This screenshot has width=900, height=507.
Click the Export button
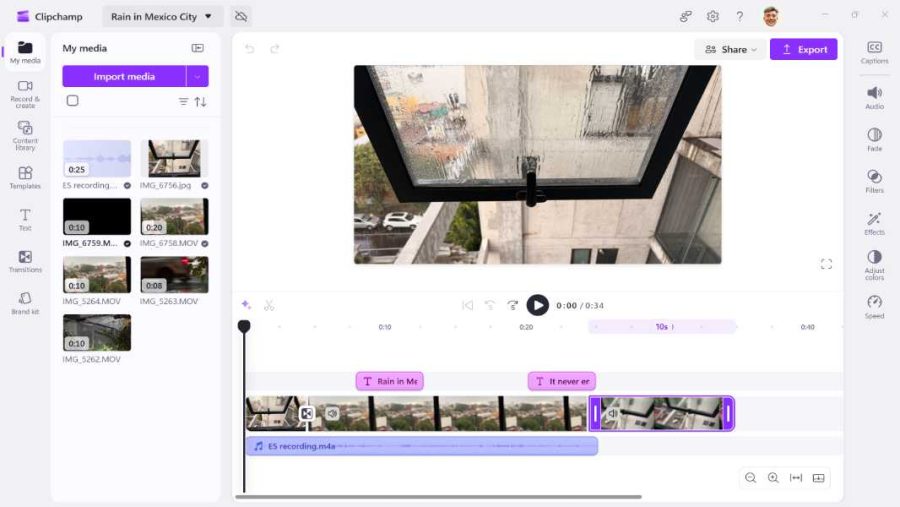tap(804, 49)
